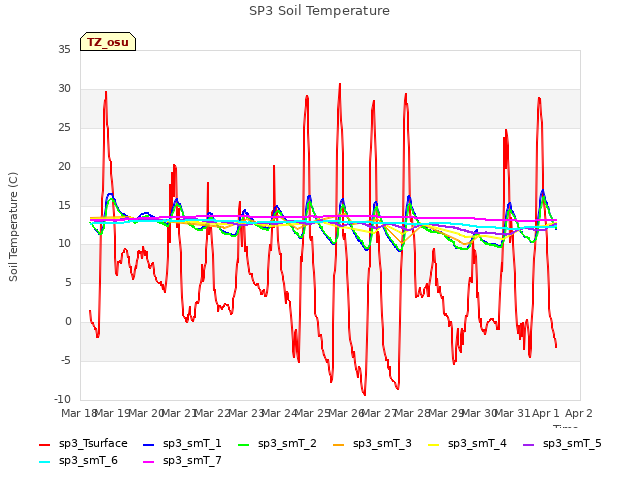Click the Mar 24 x-axis tick label
The width and height of the screenshot is (640, 480).
point(279,413)
